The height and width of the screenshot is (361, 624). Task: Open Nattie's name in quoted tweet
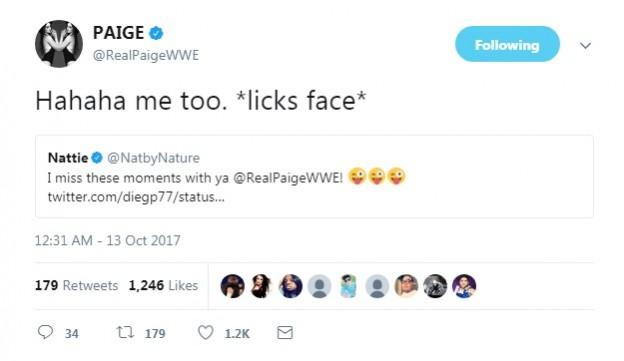(x=68, y=158)
